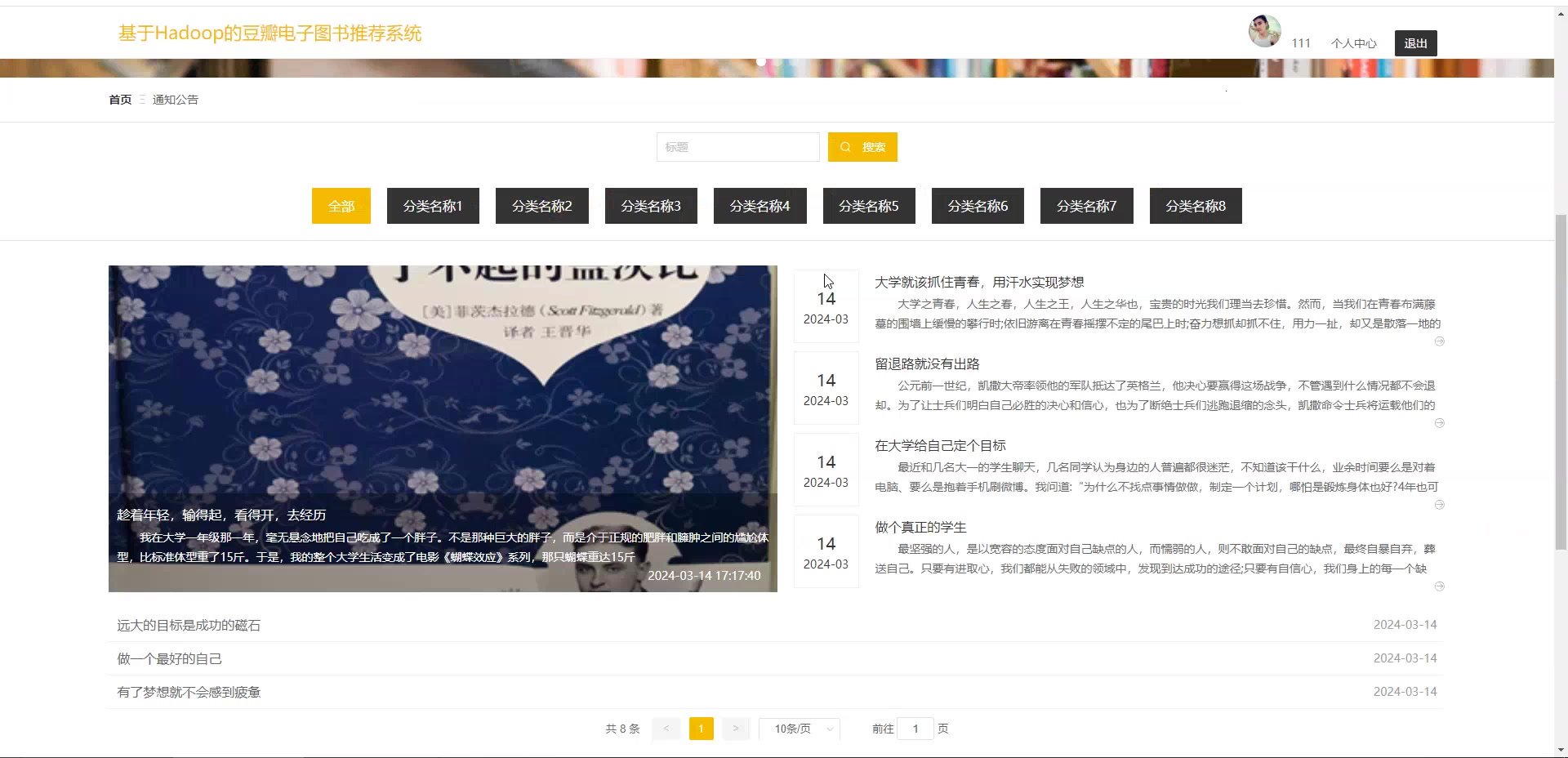
Task: Click the date box of 大学就该抓住青春
Action: point(826,306)
